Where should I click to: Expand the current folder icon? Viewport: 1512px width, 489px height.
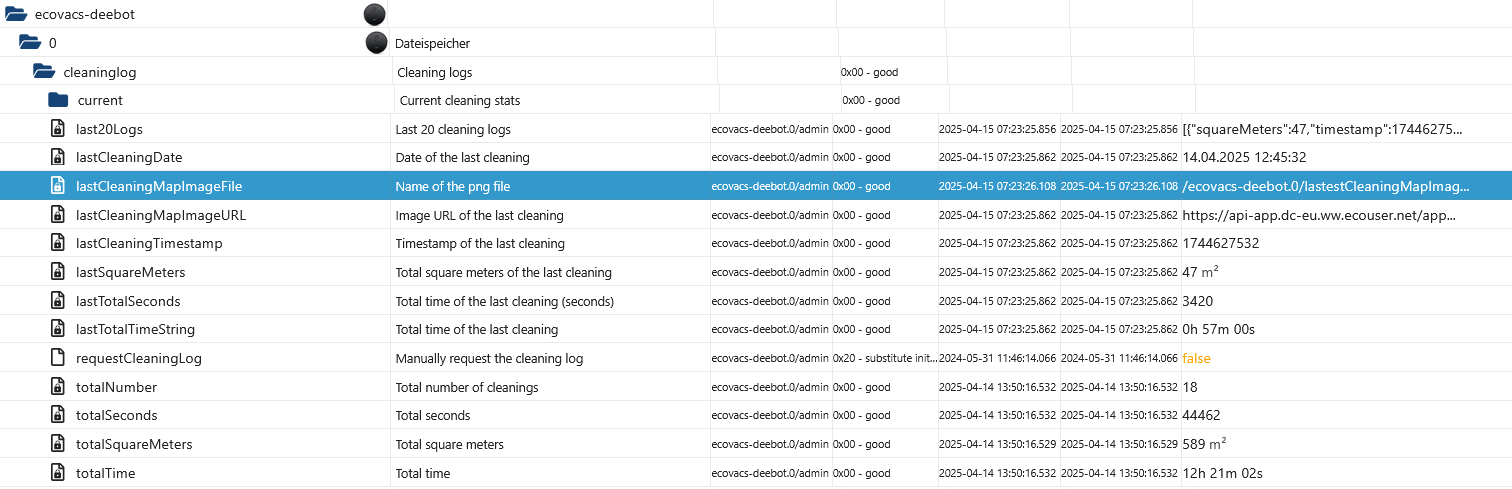(x=59, y=100)
